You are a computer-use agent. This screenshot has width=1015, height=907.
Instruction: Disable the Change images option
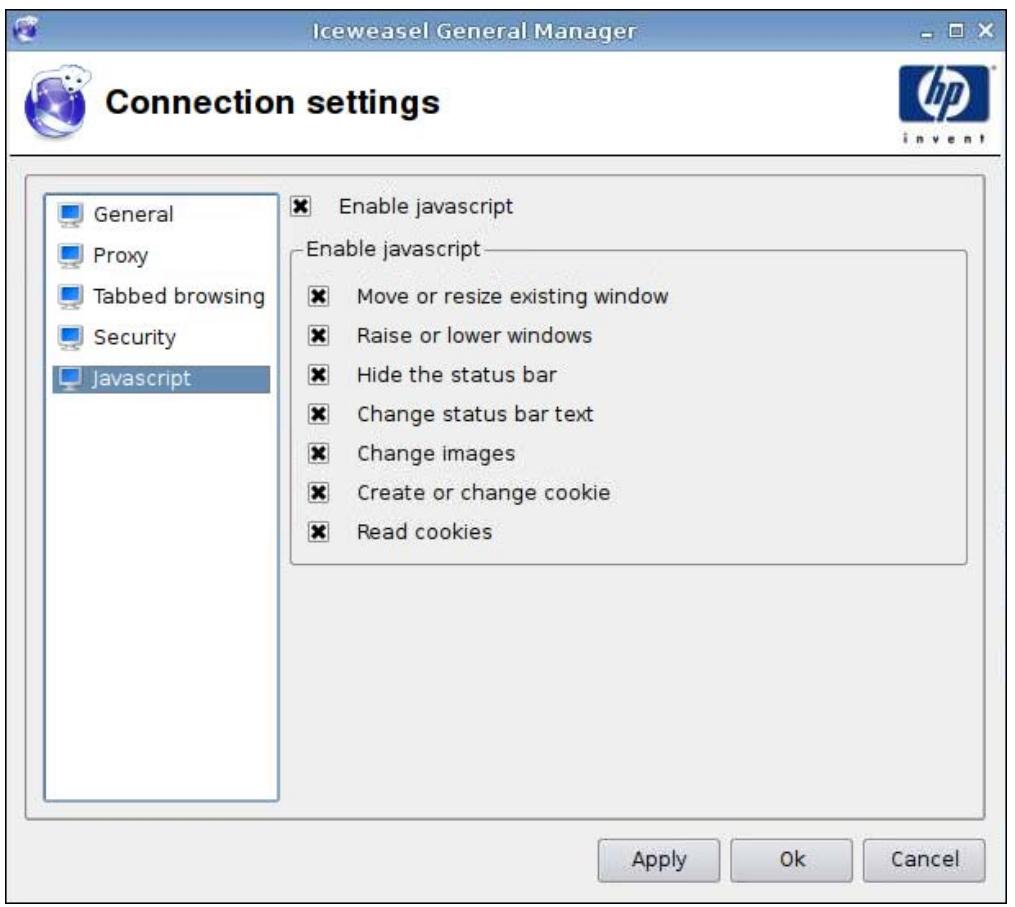[x=318, y=453]
